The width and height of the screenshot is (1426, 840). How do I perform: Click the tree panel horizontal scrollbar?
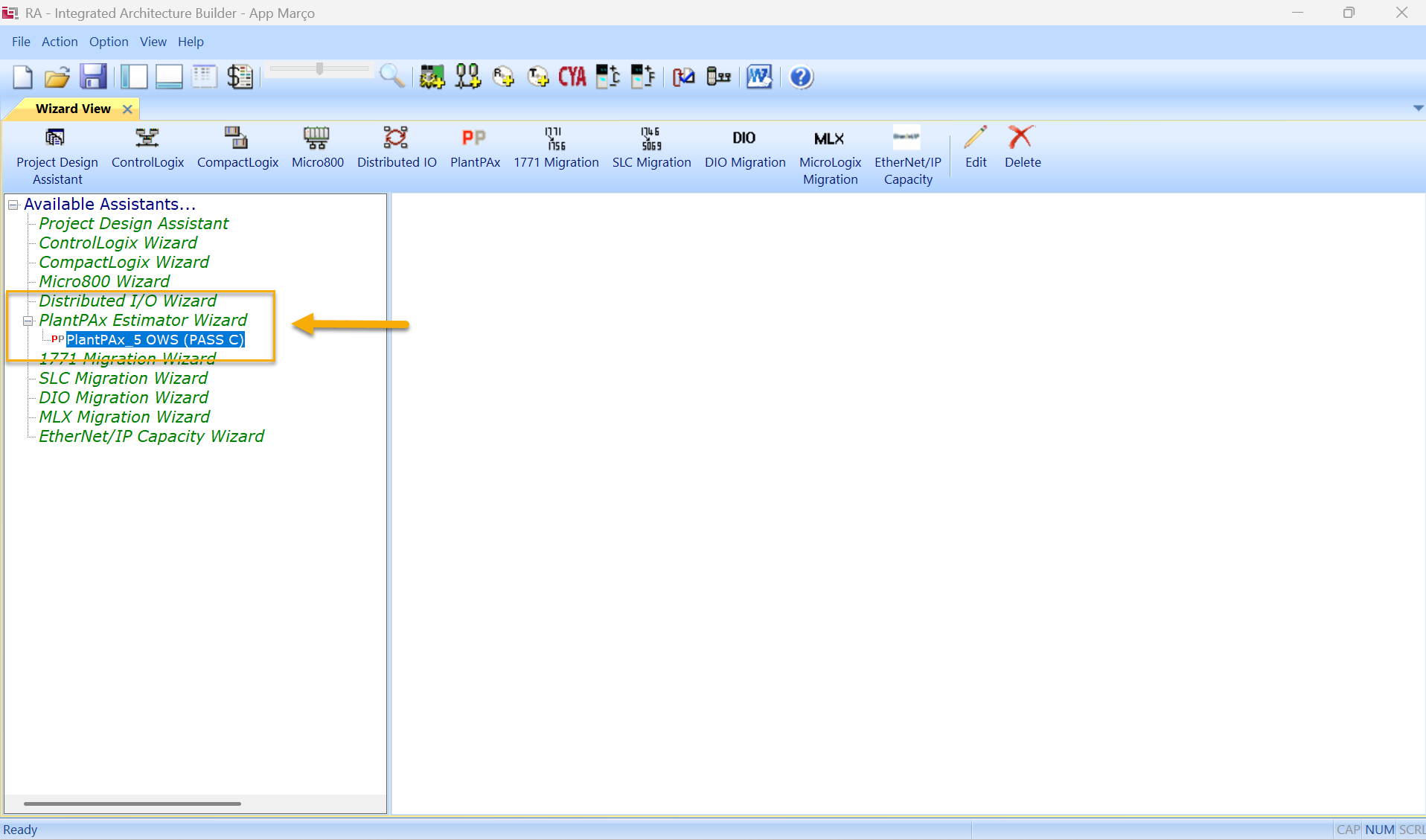point(132,804)
